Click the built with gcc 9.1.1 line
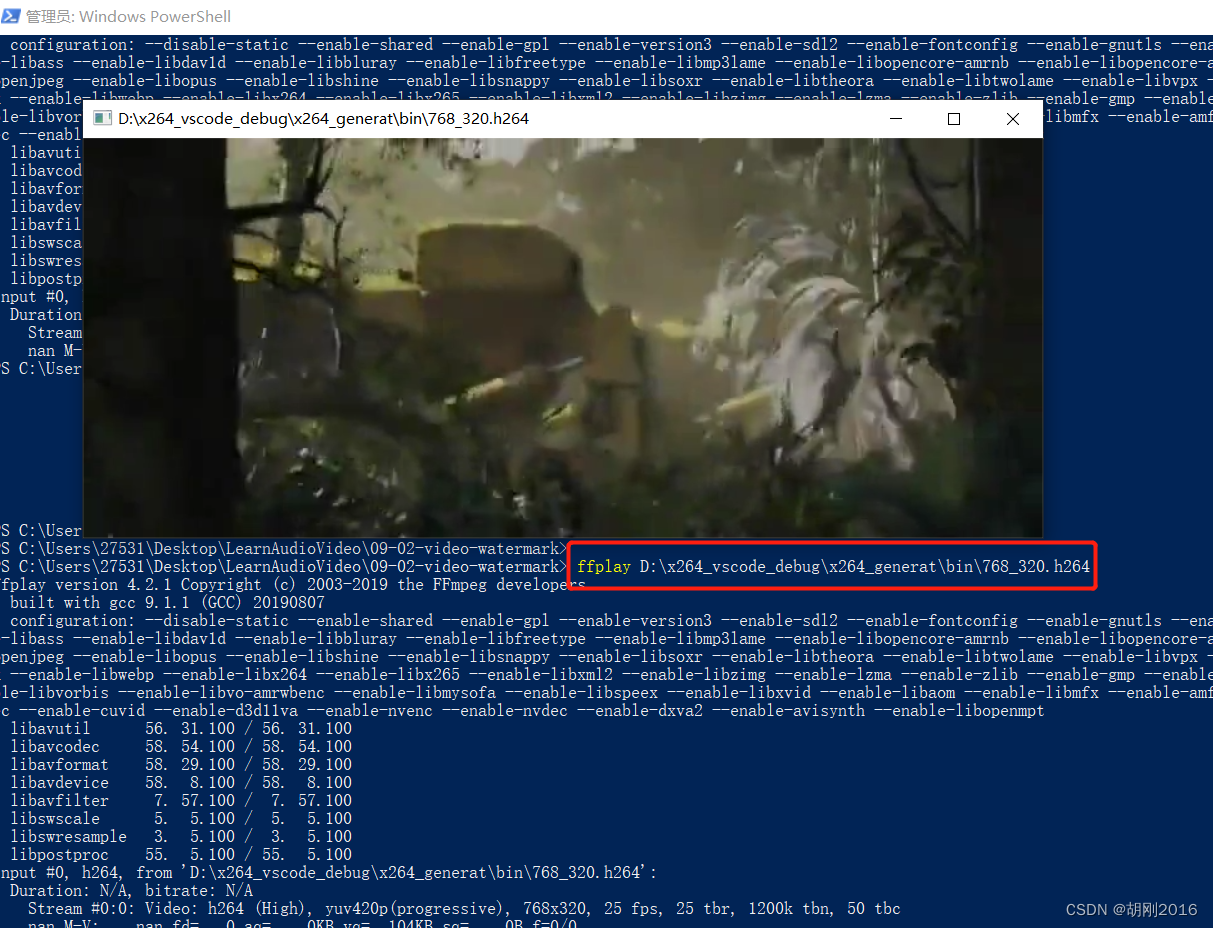The image size is (1213, 928). click(x=150, y=602)
